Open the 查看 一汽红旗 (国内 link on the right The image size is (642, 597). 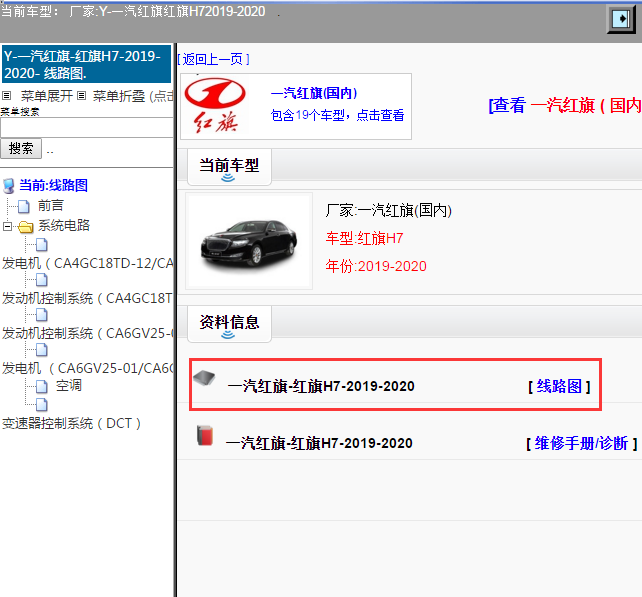tap(565, 106)
